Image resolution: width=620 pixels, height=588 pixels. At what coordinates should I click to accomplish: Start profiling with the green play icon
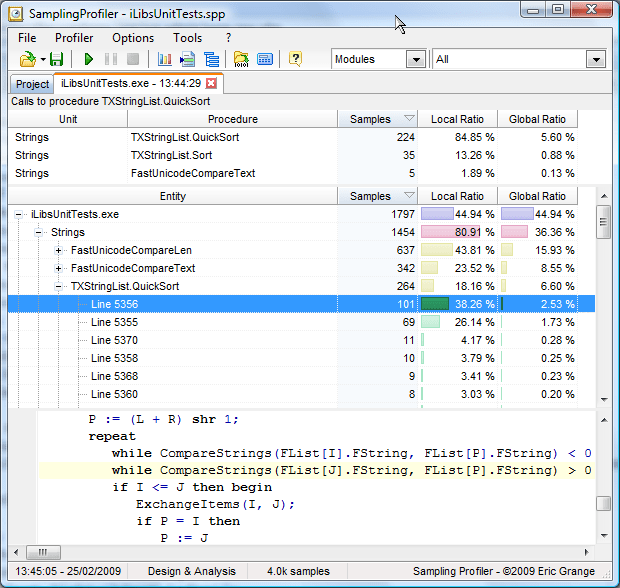89,59
